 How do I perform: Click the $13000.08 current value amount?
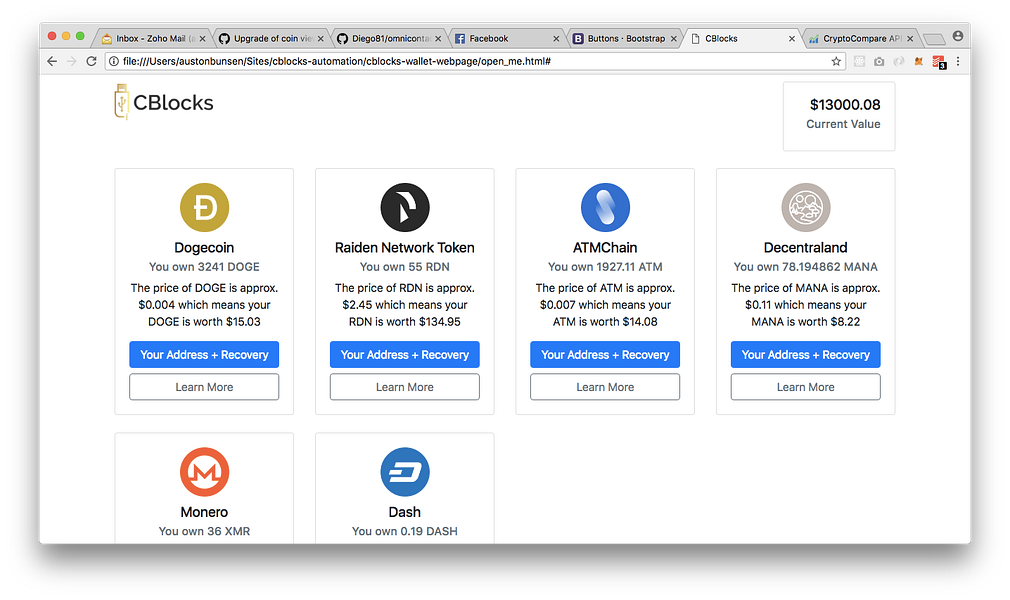point(844,104)
